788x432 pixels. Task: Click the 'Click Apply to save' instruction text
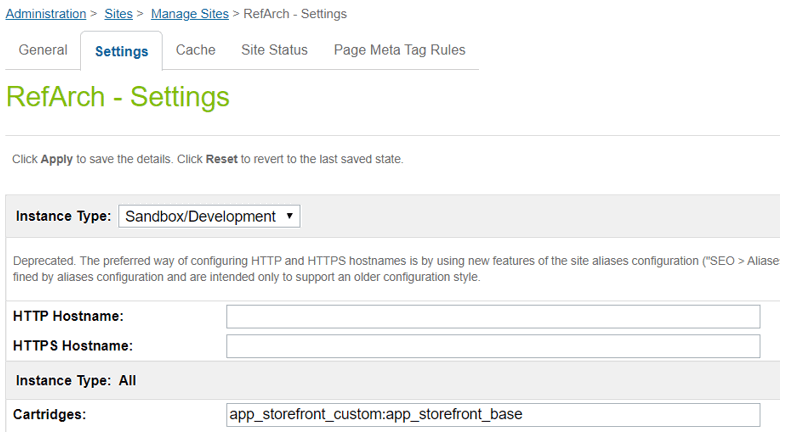(x=208, y=159)
